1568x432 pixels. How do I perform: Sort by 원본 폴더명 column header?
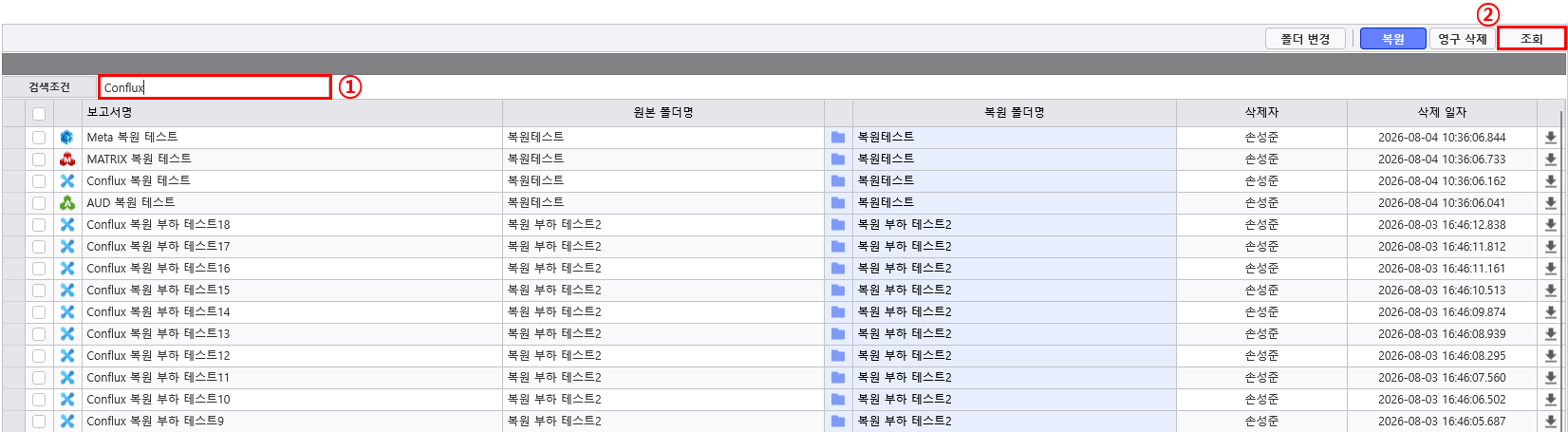coord(663,113)
